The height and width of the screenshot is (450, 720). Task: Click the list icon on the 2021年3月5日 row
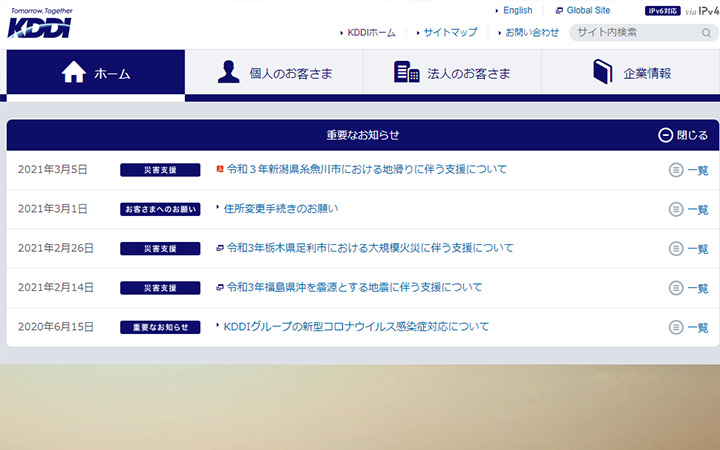coord(676,170)
